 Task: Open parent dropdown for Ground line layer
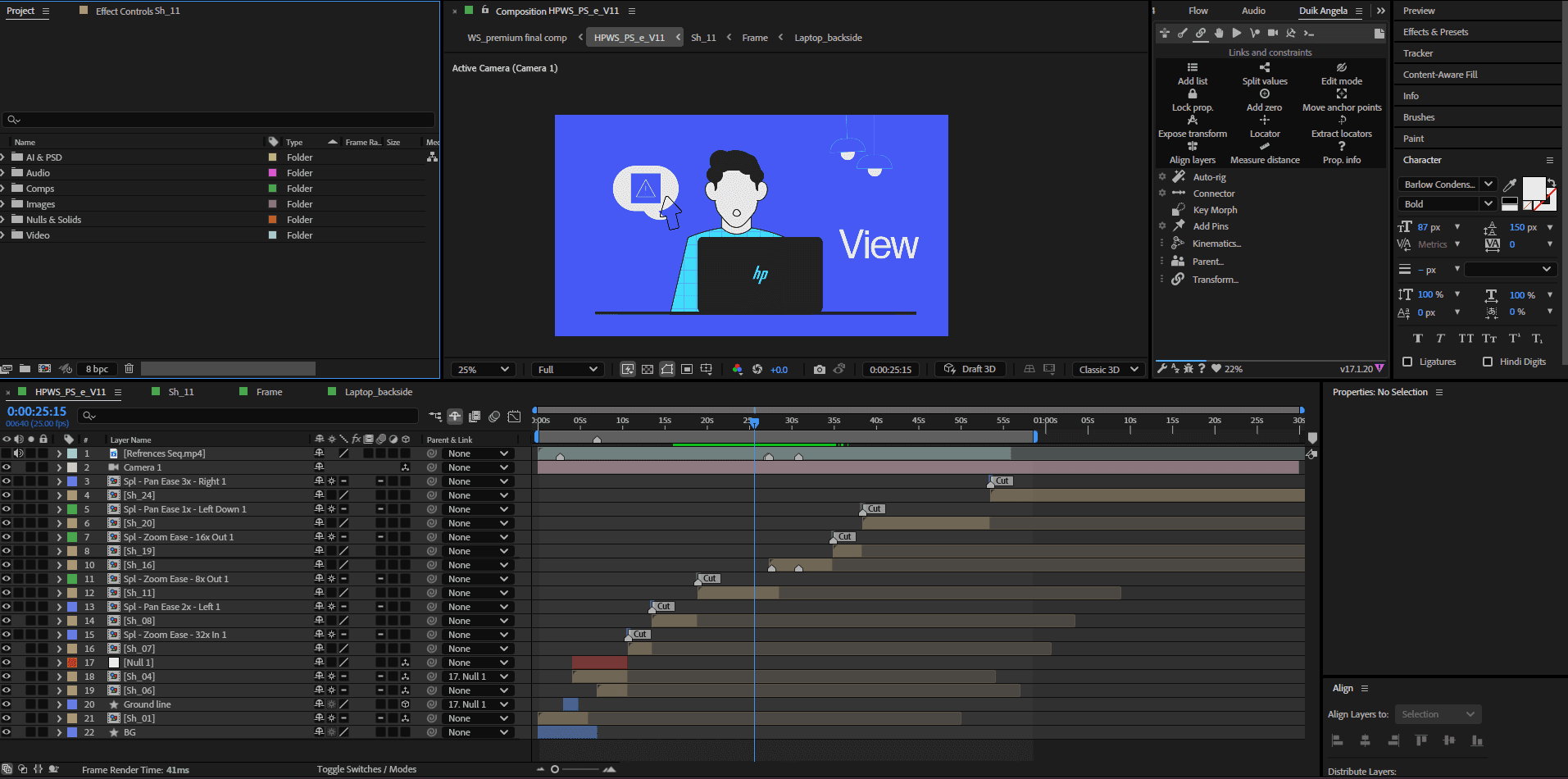pos(478,704)
